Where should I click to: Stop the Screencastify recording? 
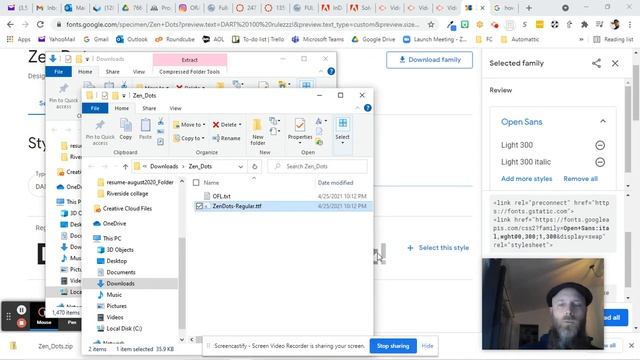(22, 323)
